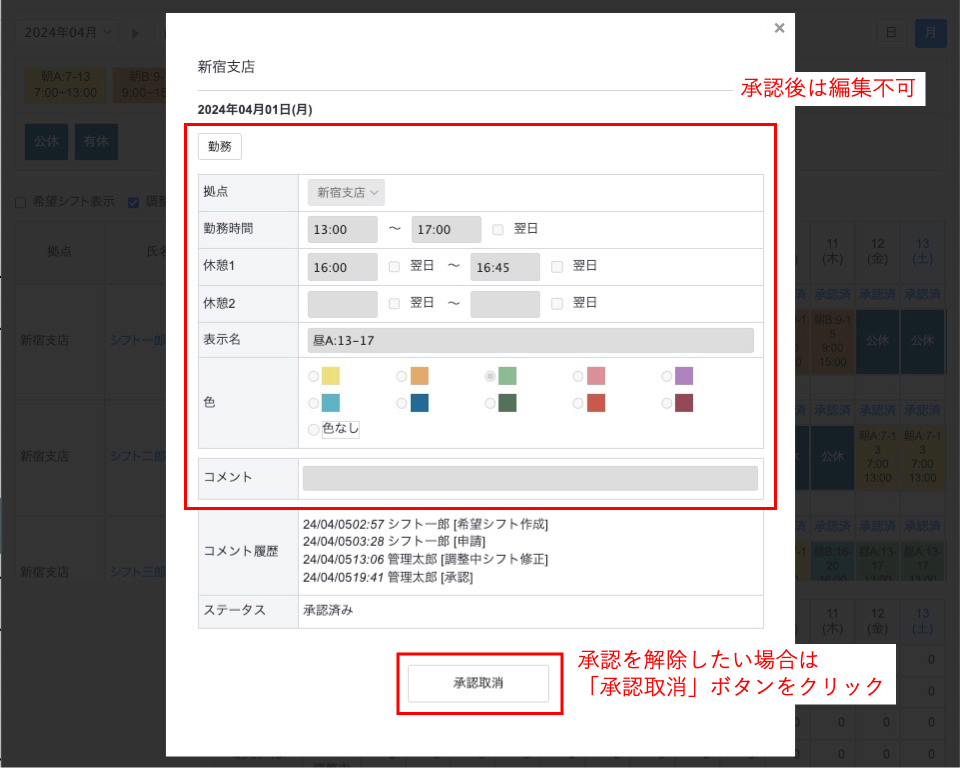Select the light blue color swatch

[x=331, y=403]
